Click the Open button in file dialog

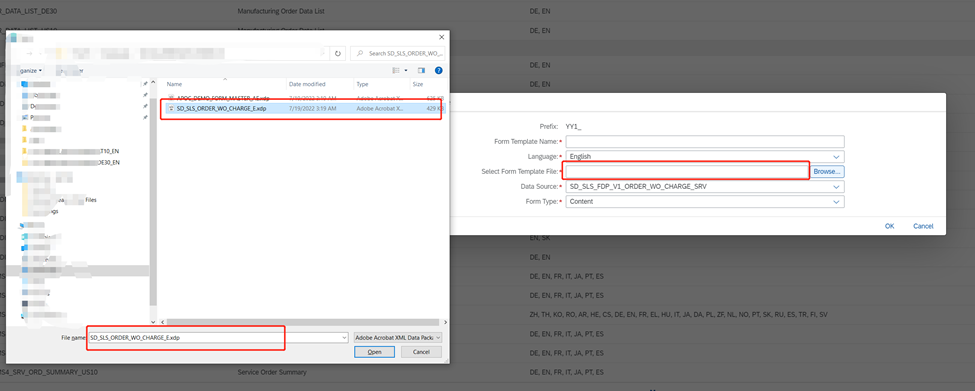point(374,352)
